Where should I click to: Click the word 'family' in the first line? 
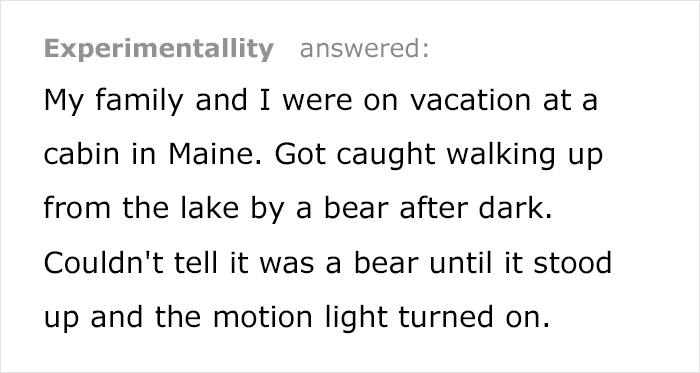pyautogui.click(x=139, y=102)
